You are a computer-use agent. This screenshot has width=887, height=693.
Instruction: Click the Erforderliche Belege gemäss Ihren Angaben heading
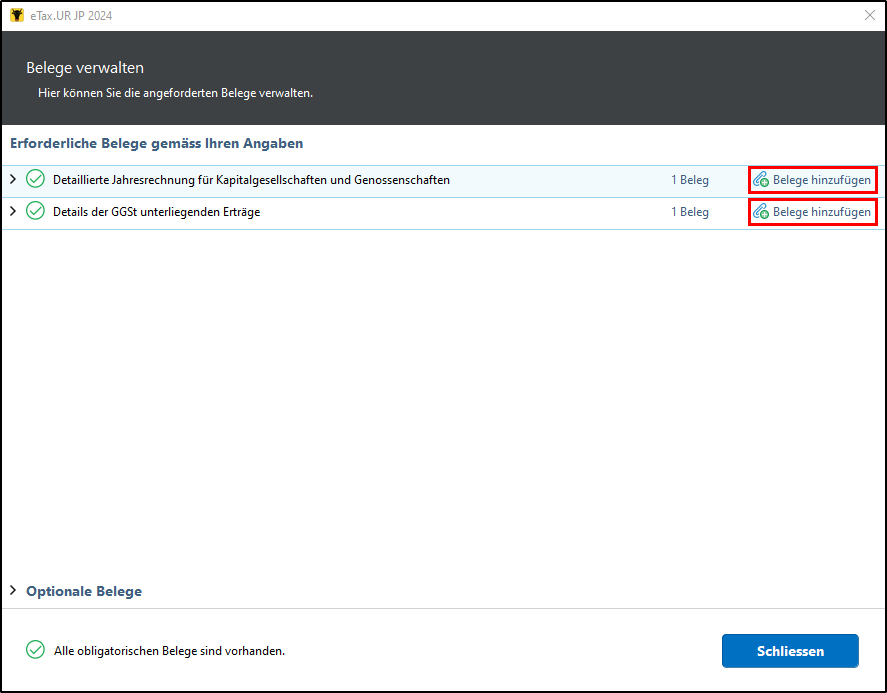point(157,144)
